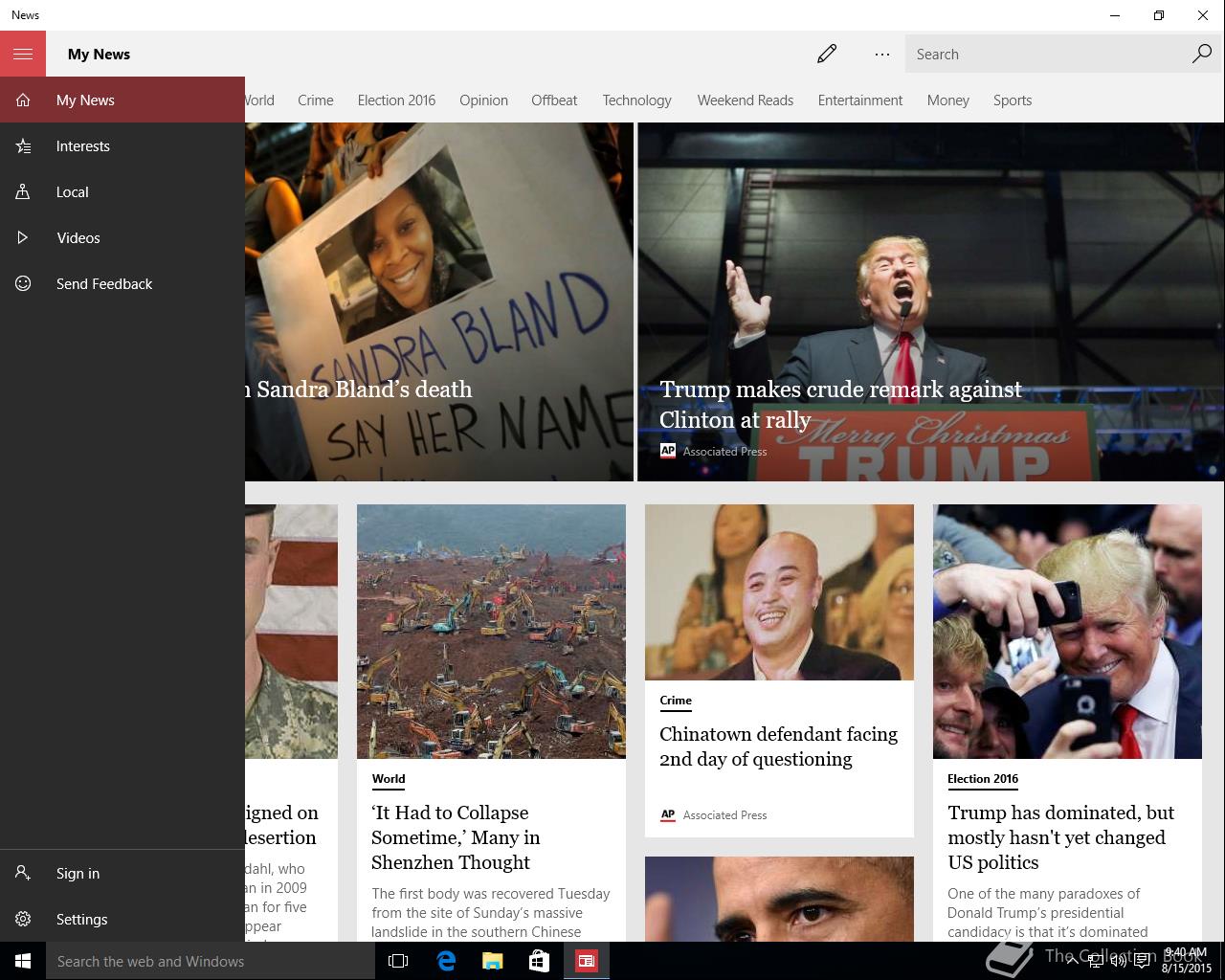Open the Windows Start button
Screen dimensions: 1225x980
23,961
